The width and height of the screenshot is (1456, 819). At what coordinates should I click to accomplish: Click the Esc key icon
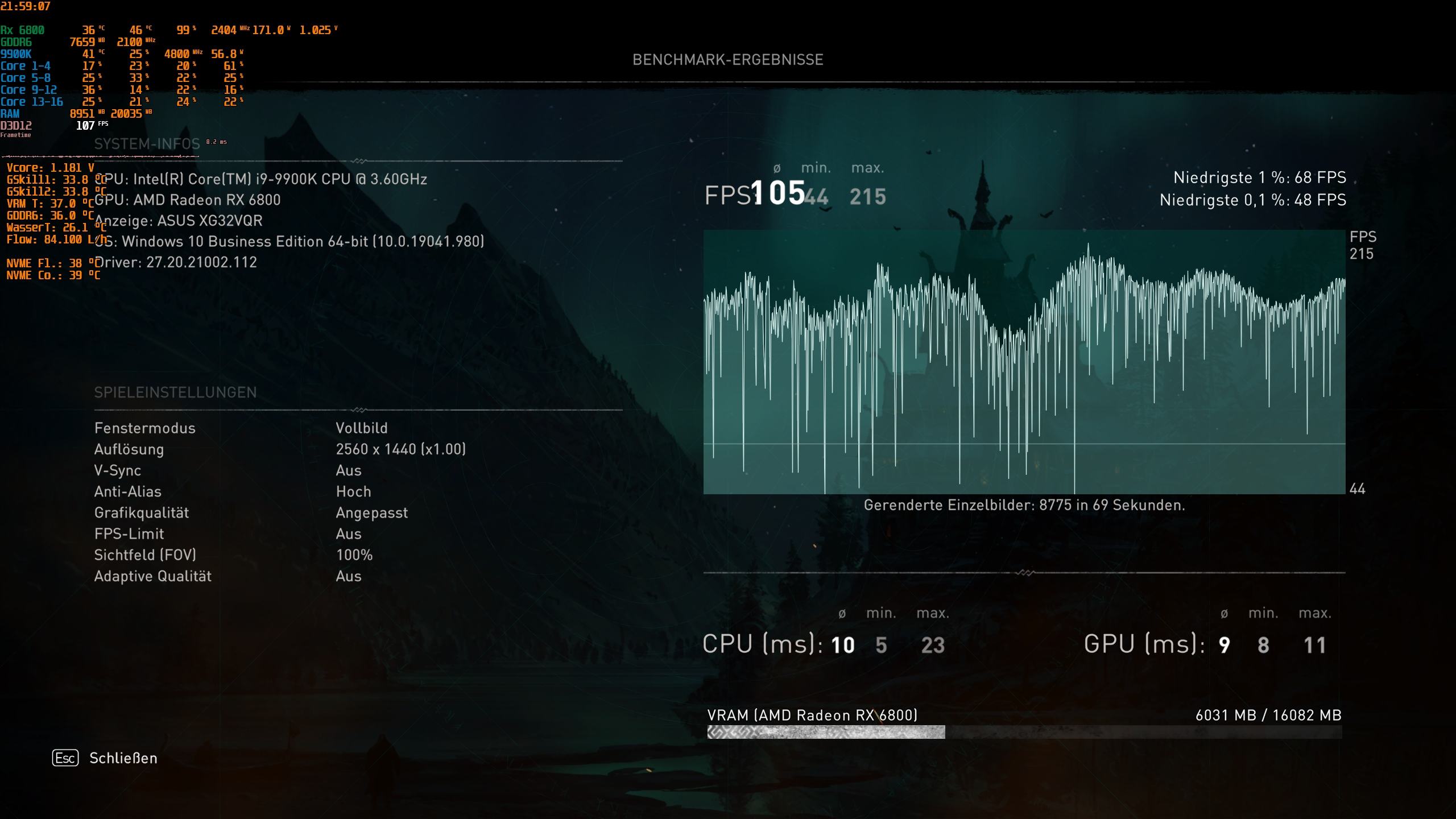[x=65, y=758]
